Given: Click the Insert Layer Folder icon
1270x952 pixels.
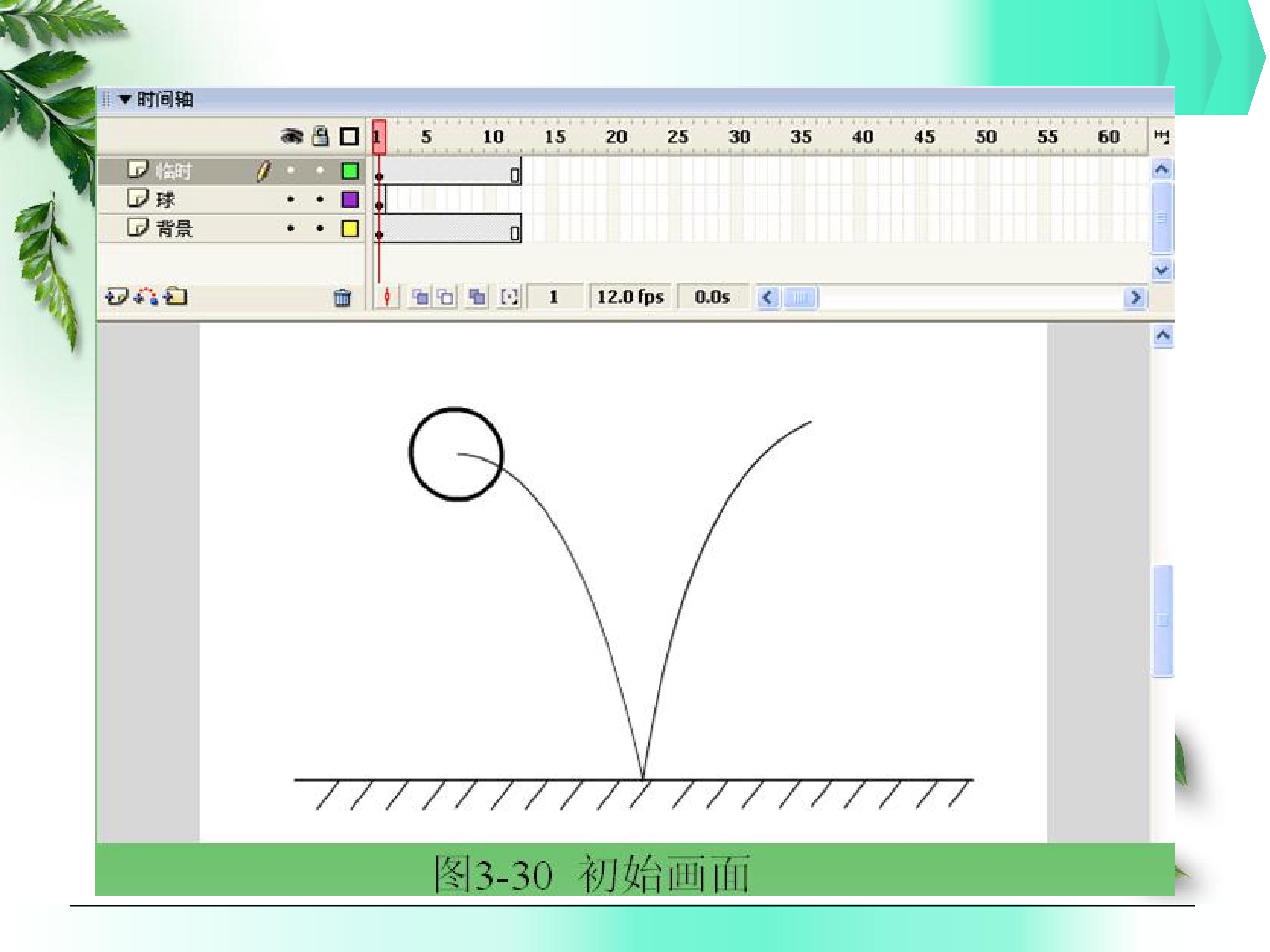Looking at the screenshot, I should click(x=175, y=296).
